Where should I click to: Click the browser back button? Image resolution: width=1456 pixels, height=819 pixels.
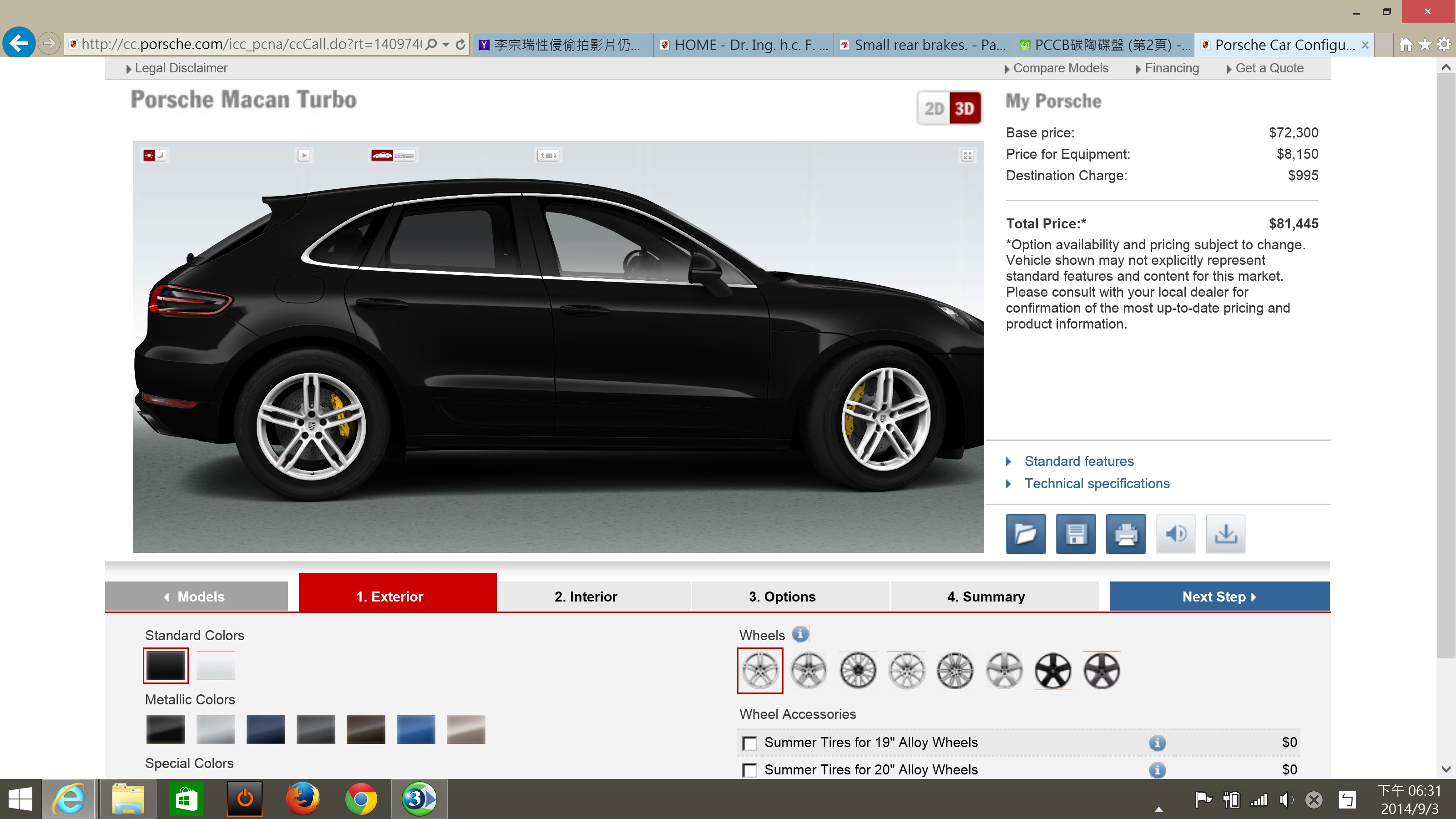point(19,42)
